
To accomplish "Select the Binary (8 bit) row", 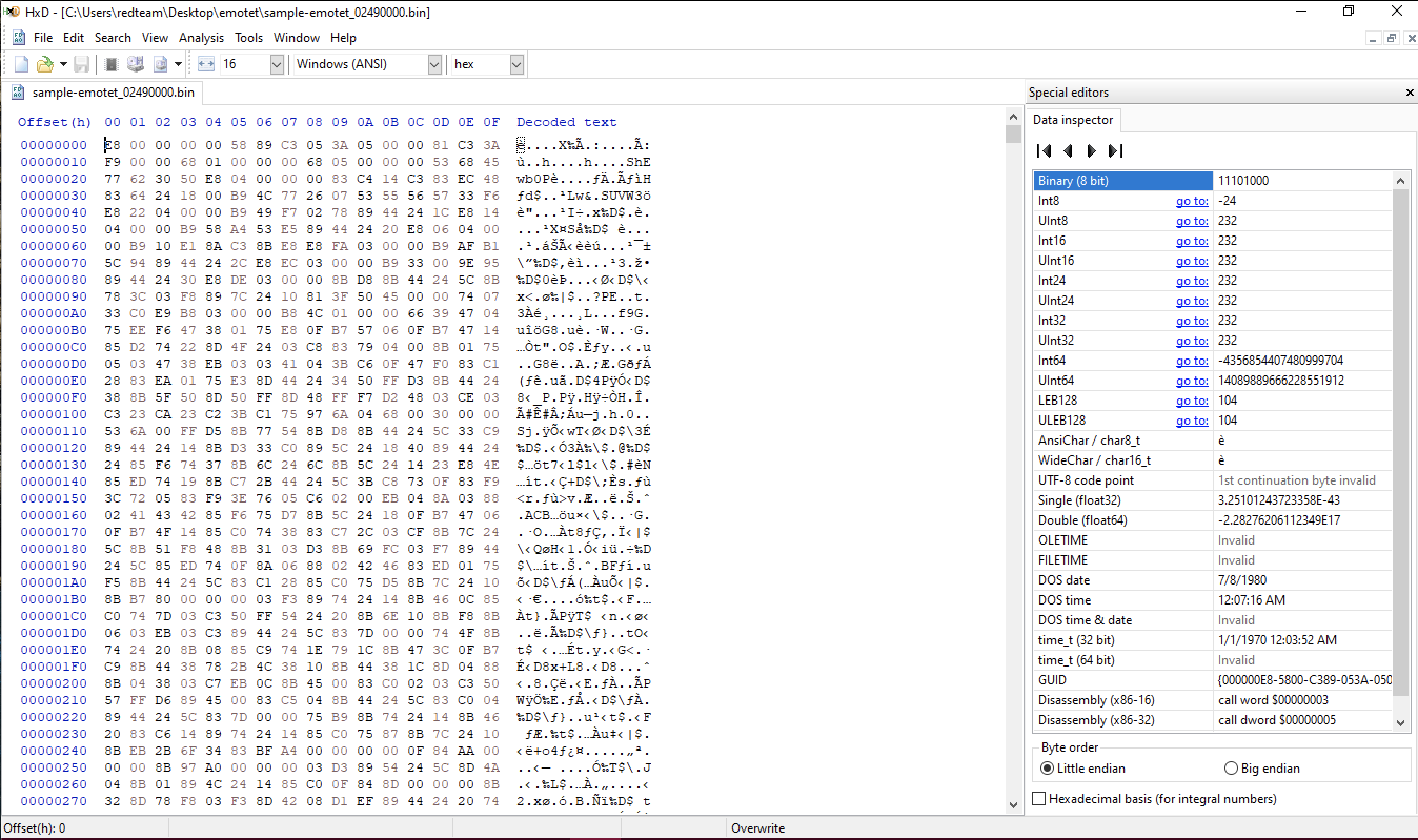I will (1212, 181).
